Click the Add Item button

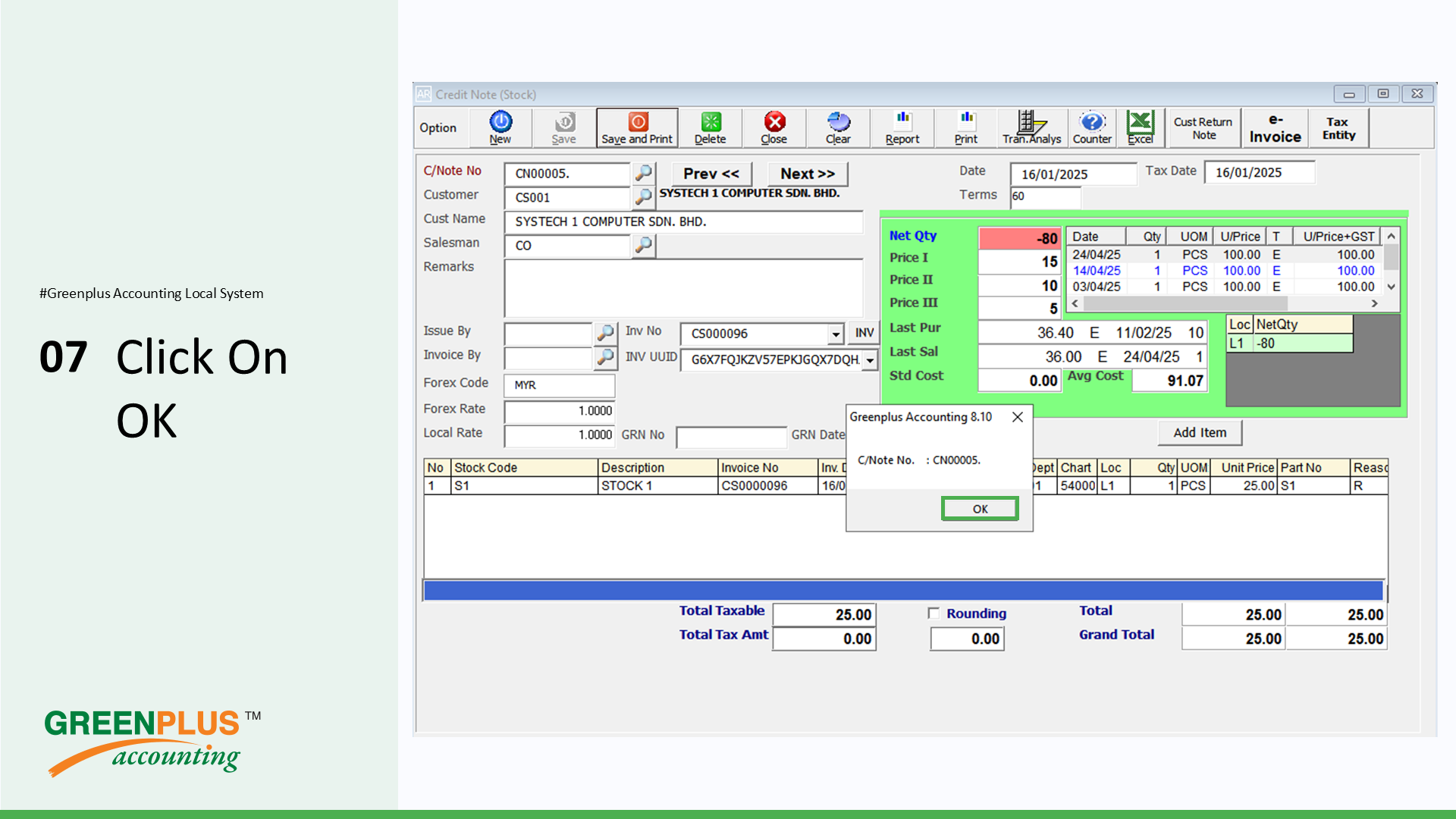(x=1200, y=432)
